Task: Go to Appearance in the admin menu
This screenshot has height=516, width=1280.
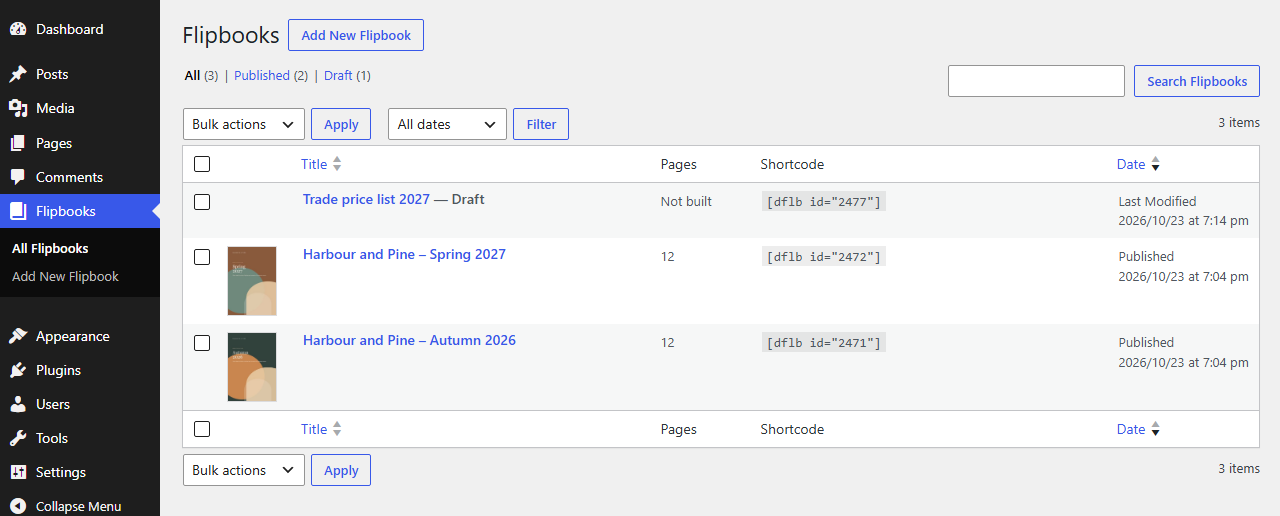Action: tap(80, 336)
